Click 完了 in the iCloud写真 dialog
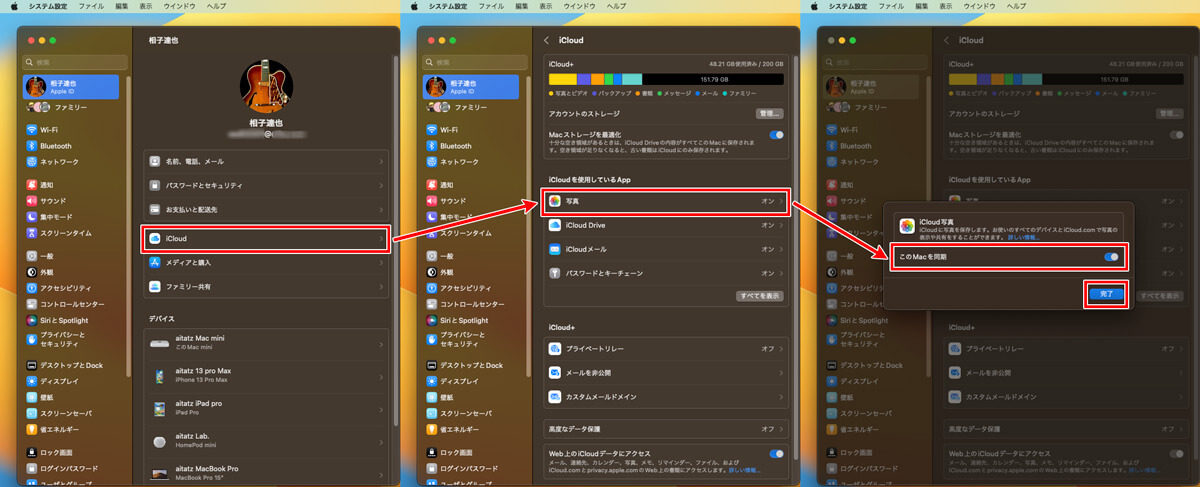This screenshot has width=1200, height=487. coord(1106,294)
